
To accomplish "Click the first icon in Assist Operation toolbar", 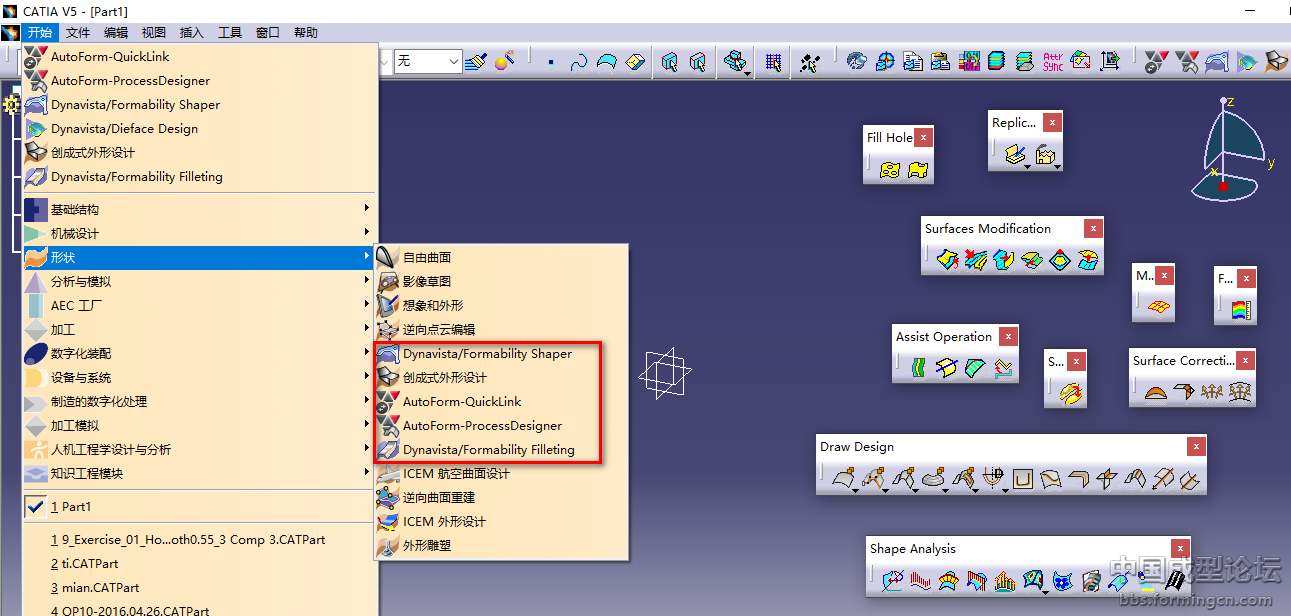I will [918, 368].
